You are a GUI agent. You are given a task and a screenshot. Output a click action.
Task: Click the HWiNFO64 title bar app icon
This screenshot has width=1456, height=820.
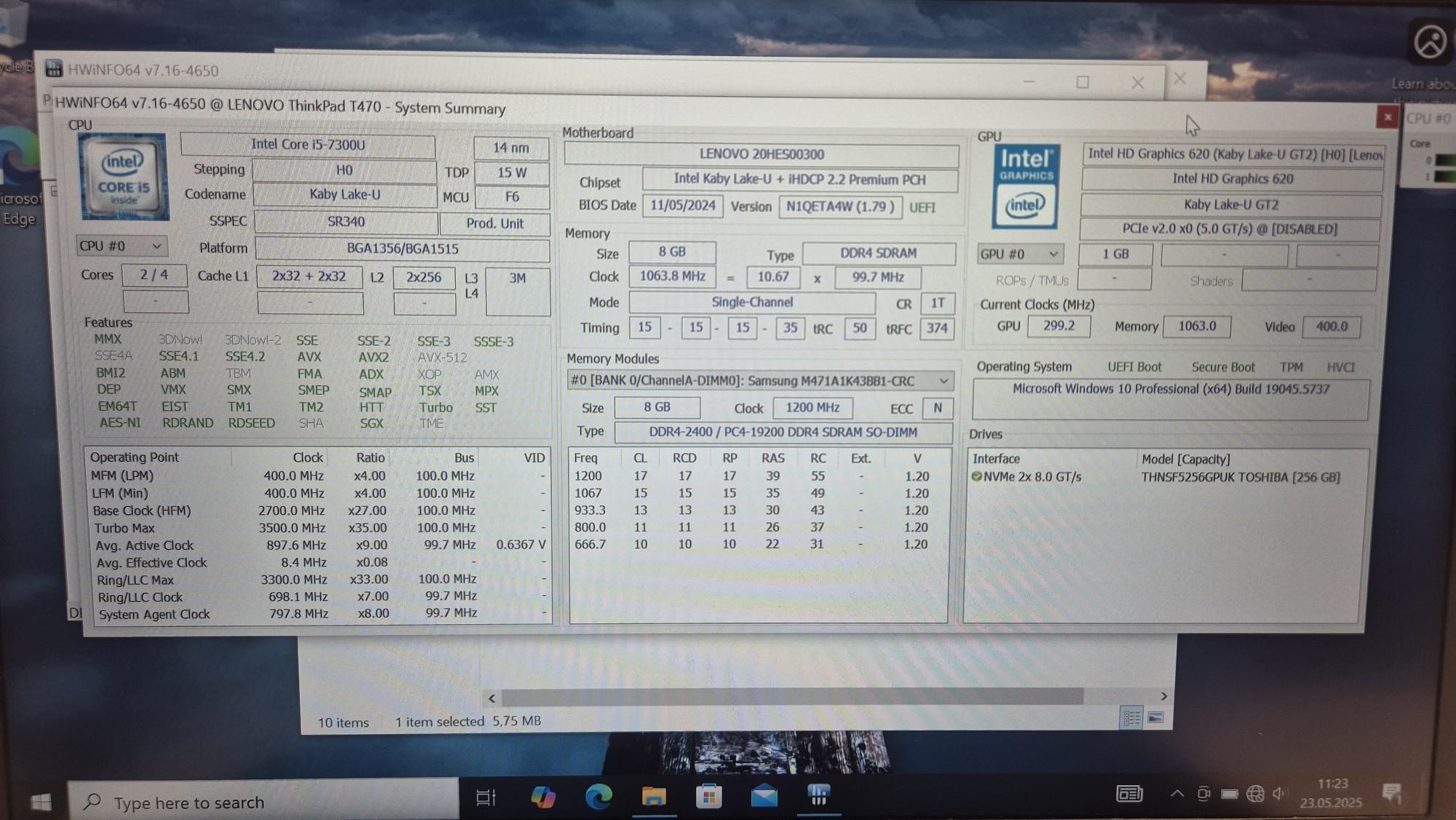pos(53,69)
